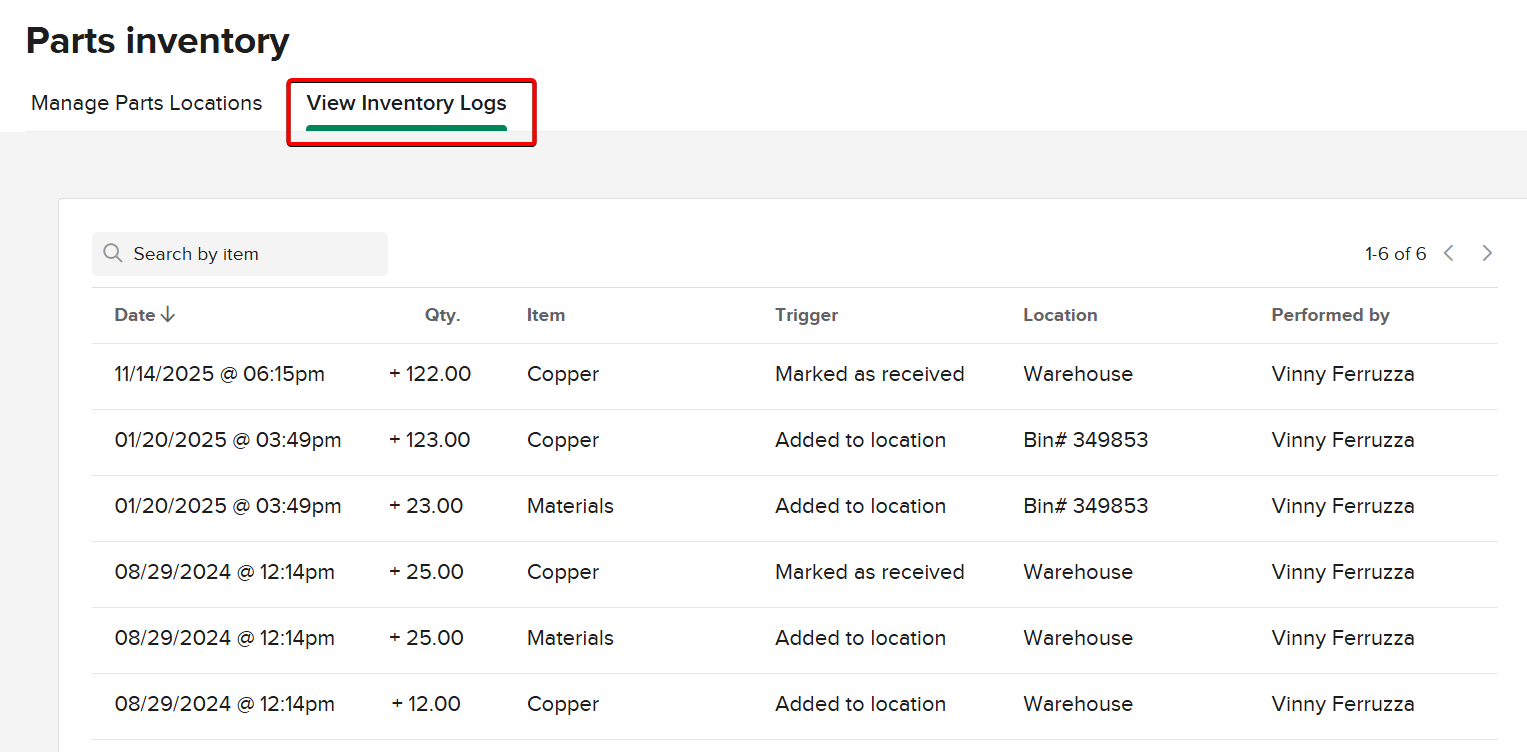Click the 1-6 of 6 pagination count
Image resolution: width=1527 pixels, height=752 pixels.
(x=1395, y=254)
